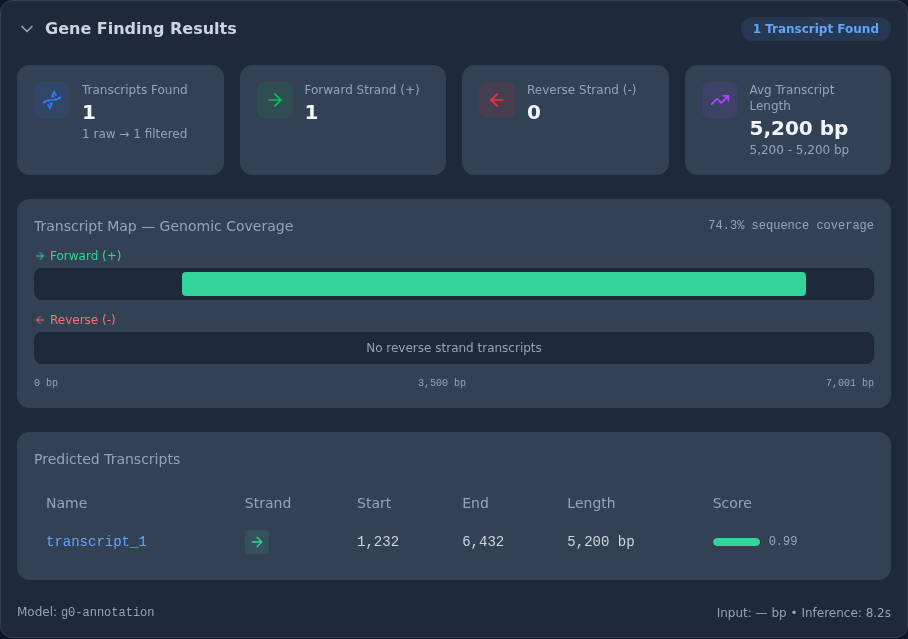Click the green forward strand transcript bar
The height and width of the screenshot is (639, 908).
(494, 284)
